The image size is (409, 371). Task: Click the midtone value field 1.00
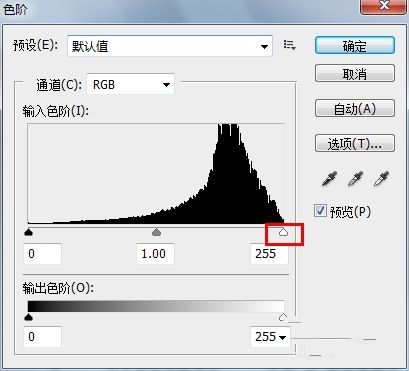[x=155, y=254]
